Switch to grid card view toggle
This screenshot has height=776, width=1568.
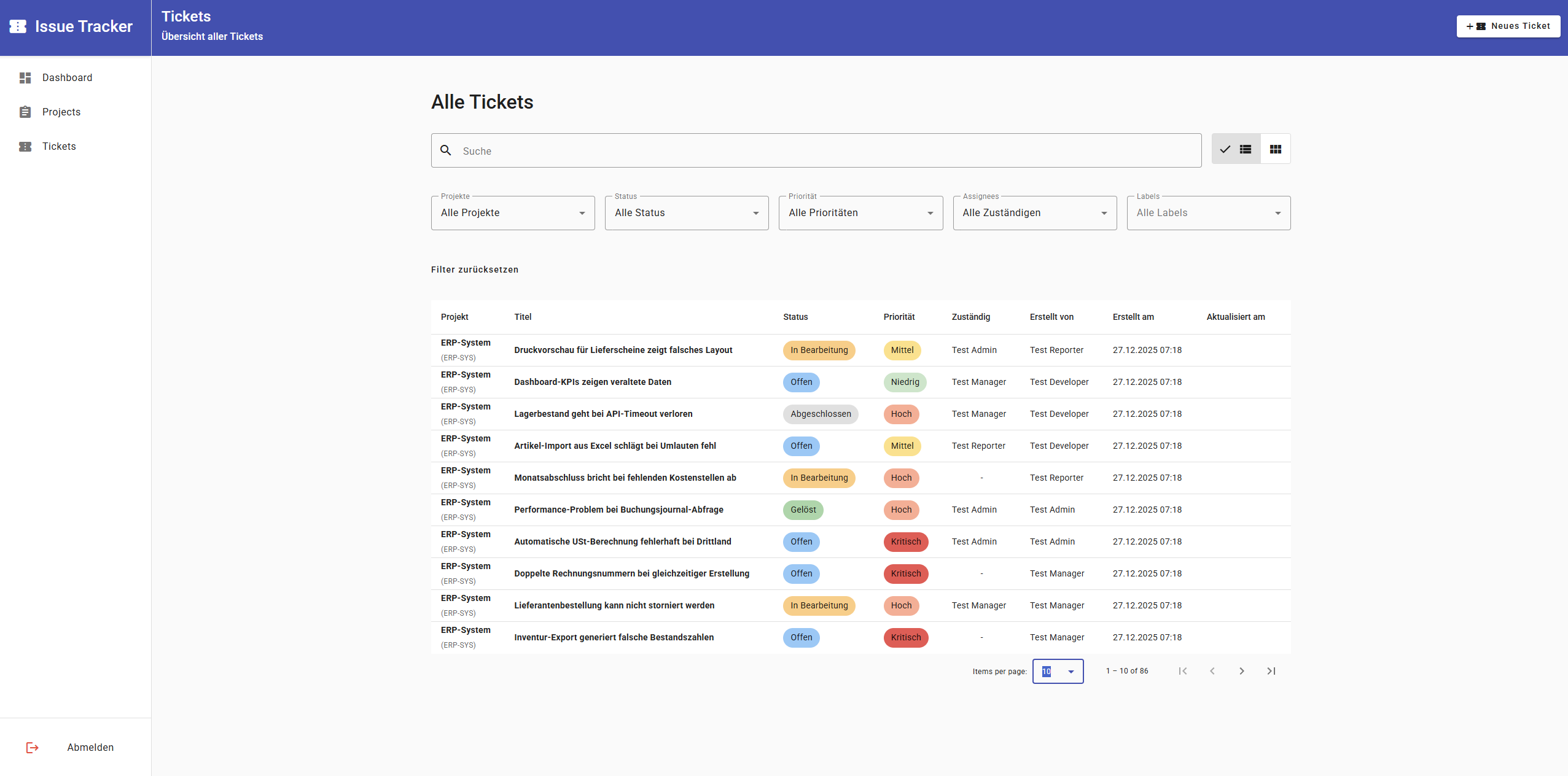(1276, 149)
